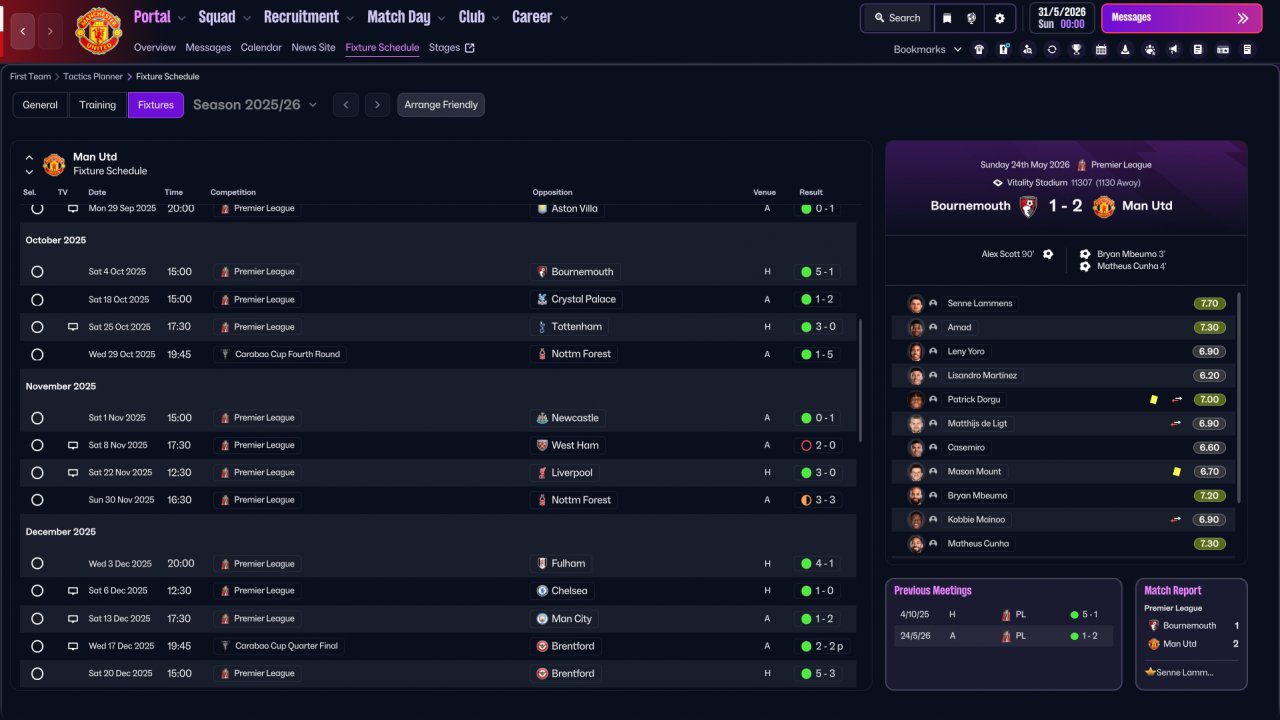Open the Messages sub-tab under Portal
Screen dimensions: 1280x720
point(208,48)
